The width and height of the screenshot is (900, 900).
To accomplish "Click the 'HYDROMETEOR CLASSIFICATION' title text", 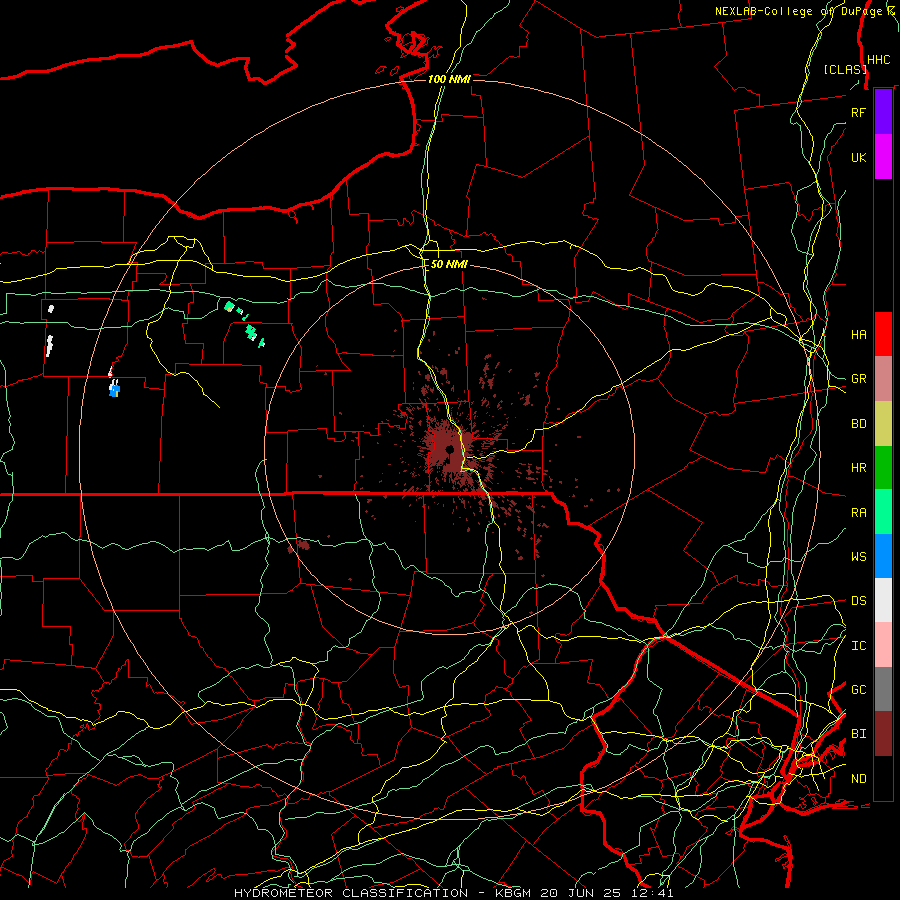I will point(351,893).
